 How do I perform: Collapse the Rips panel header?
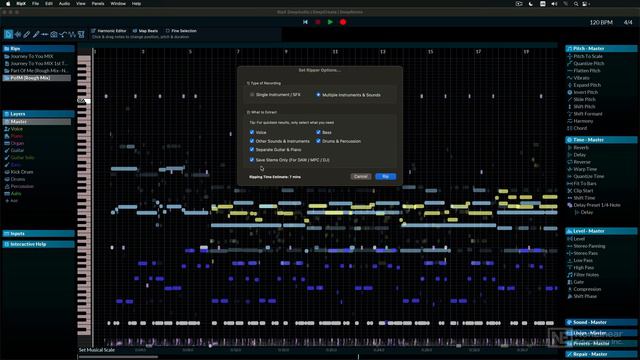tap(38, 49)
